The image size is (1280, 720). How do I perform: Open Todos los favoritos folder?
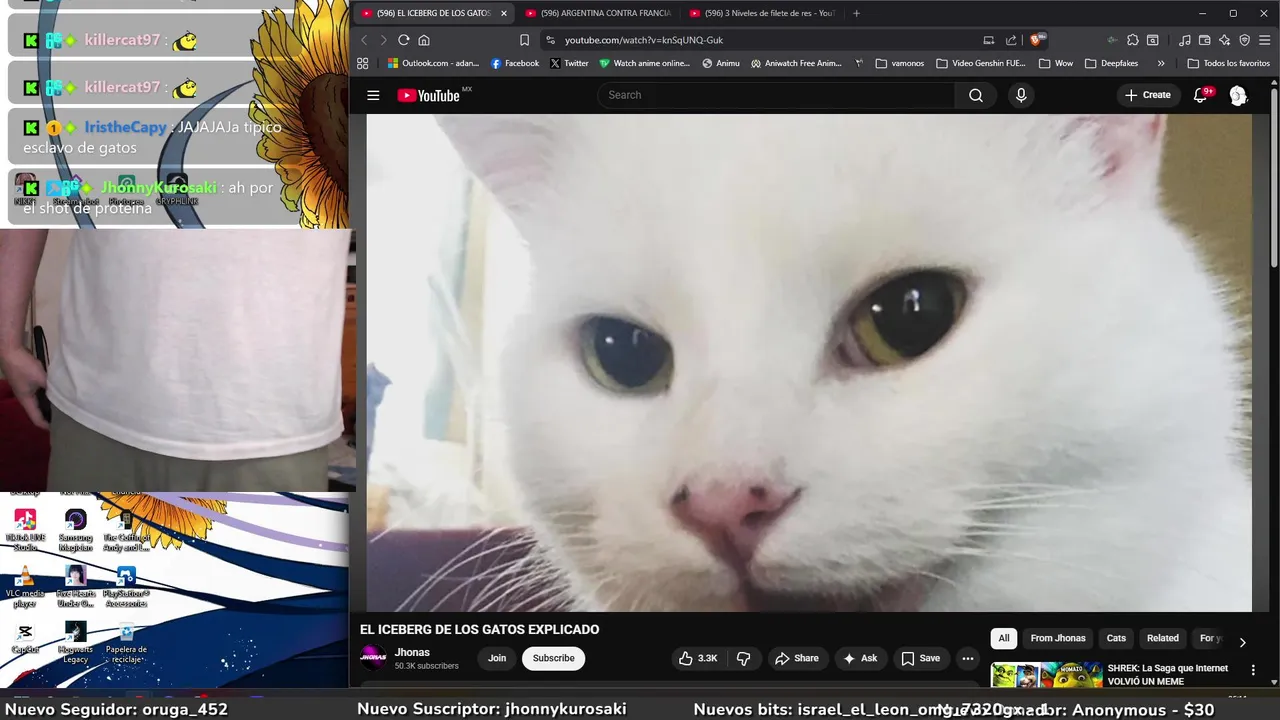tap(1228, 63)
